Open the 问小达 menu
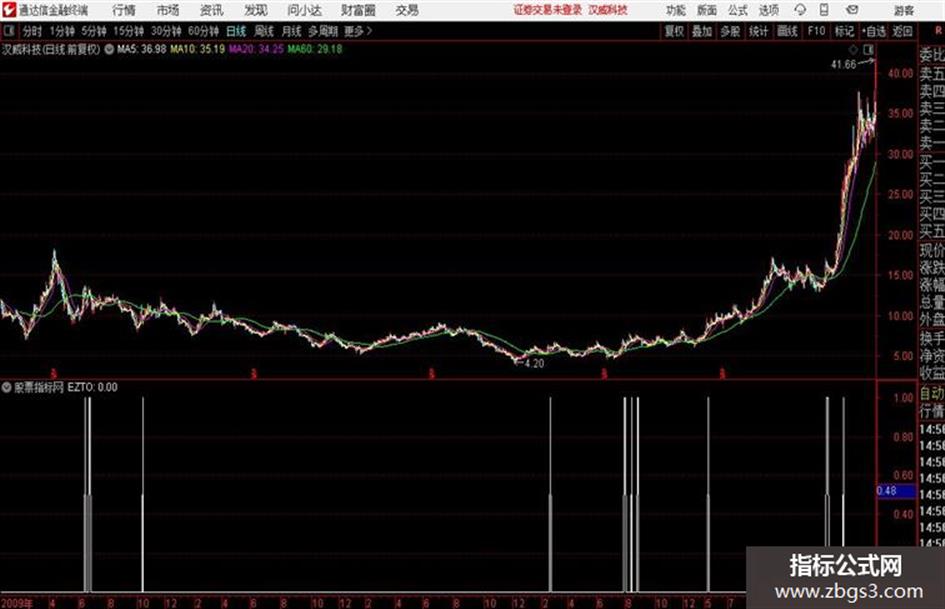The width and height of the screenshot is (945, 609). click(304, 10)
